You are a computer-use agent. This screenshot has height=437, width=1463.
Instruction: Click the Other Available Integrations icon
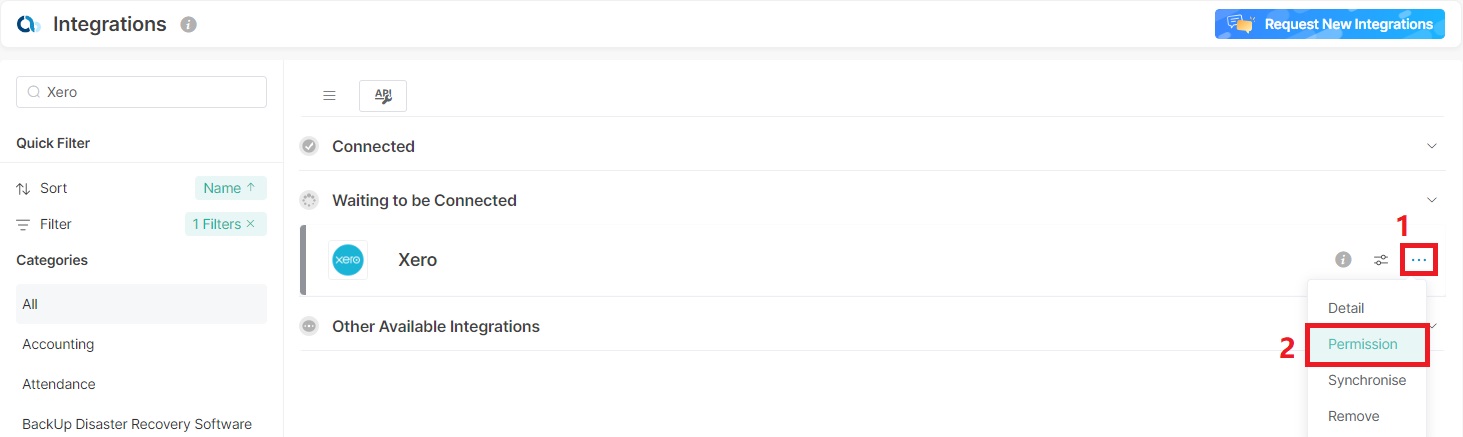coord(310,326)
